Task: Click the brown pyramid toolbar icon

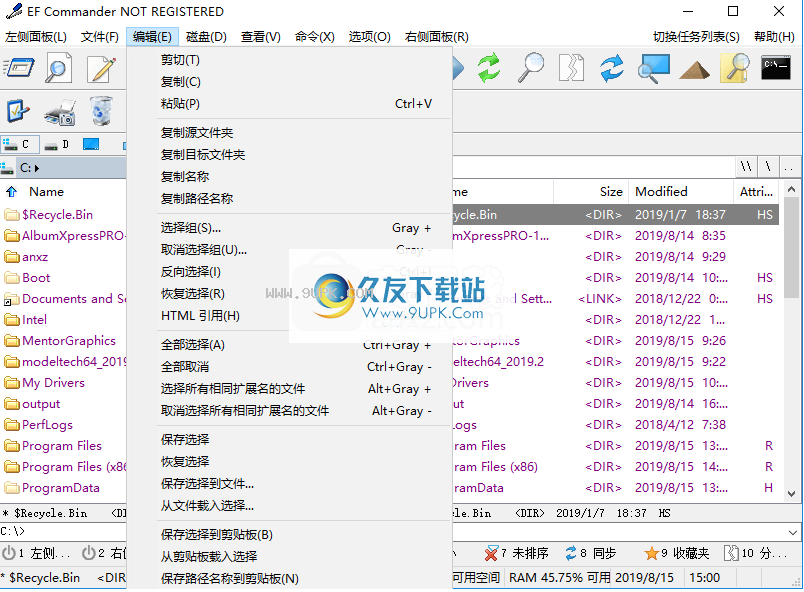Action: [x=694, y=70]
